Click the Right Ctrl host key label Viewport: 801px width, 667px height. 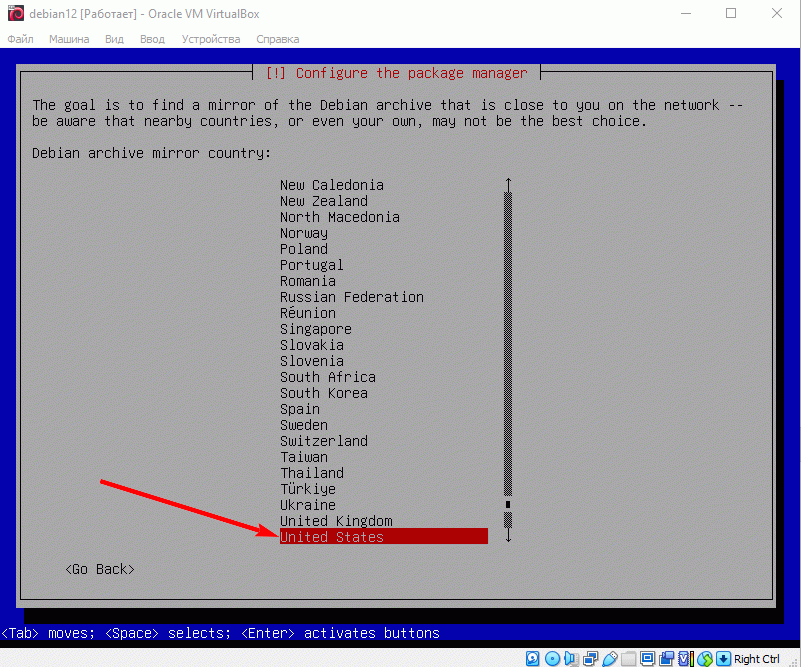757,659
